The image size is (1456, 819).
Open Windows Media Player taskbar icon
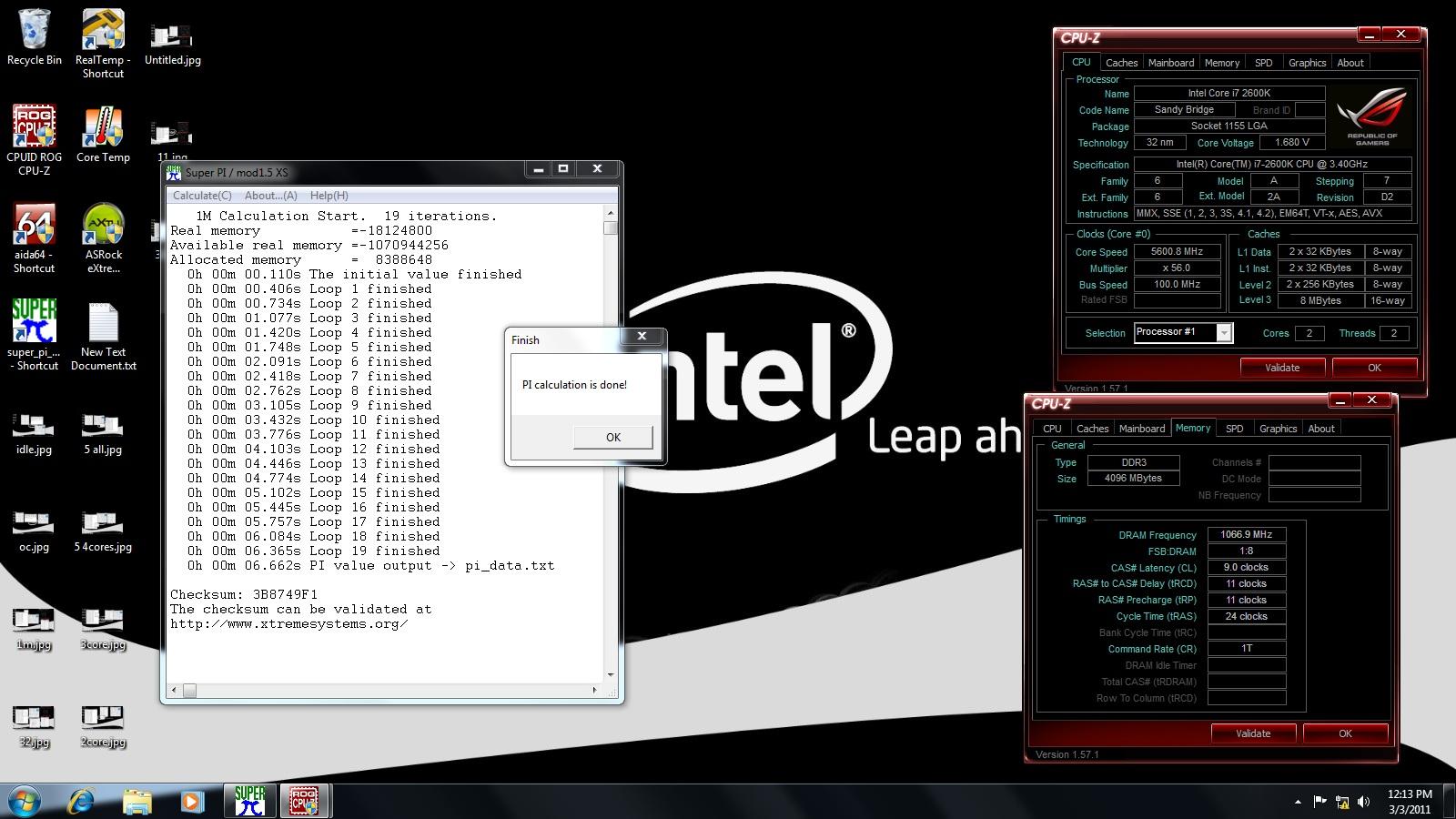pyautogui.click(x=191, y=801)
